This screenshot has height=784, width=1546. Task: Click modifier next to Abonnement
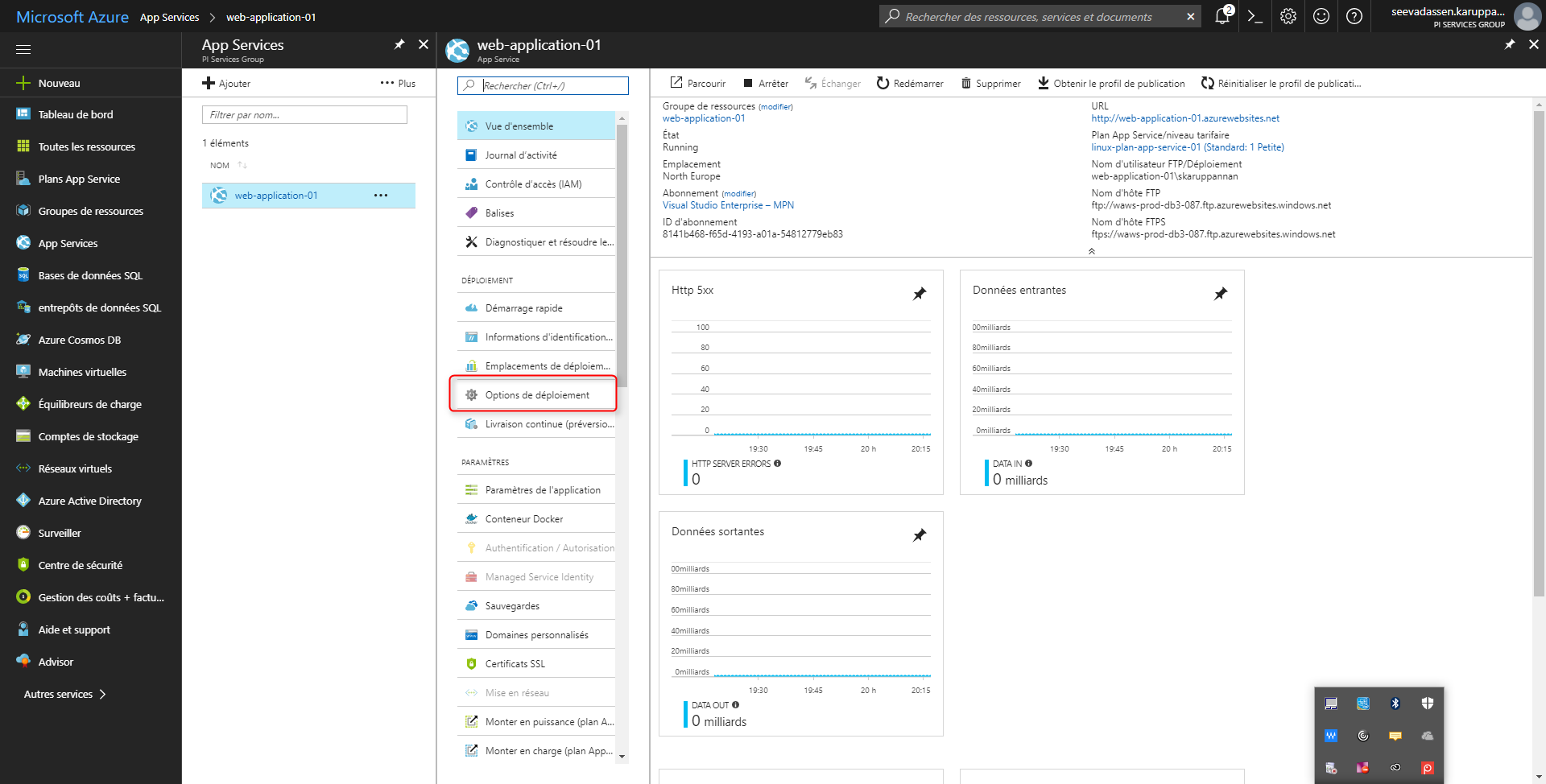point(739,194)
